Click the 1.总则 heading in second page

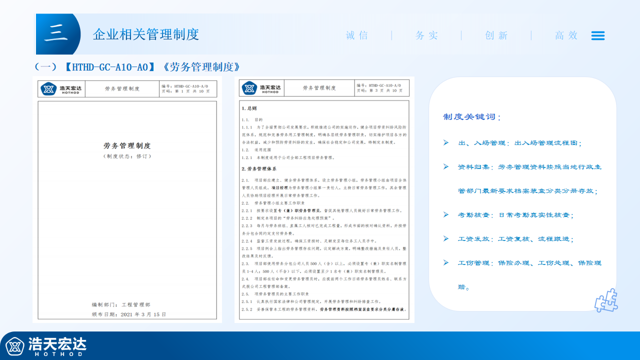pyautogui.click(x=249, y=109)
